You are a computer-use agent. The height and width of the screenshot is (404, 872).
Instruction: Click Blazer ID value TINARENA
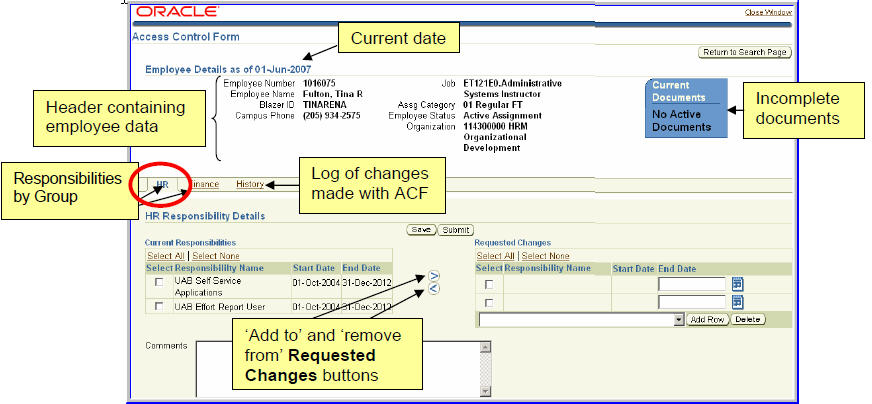(x=324, y=105)
